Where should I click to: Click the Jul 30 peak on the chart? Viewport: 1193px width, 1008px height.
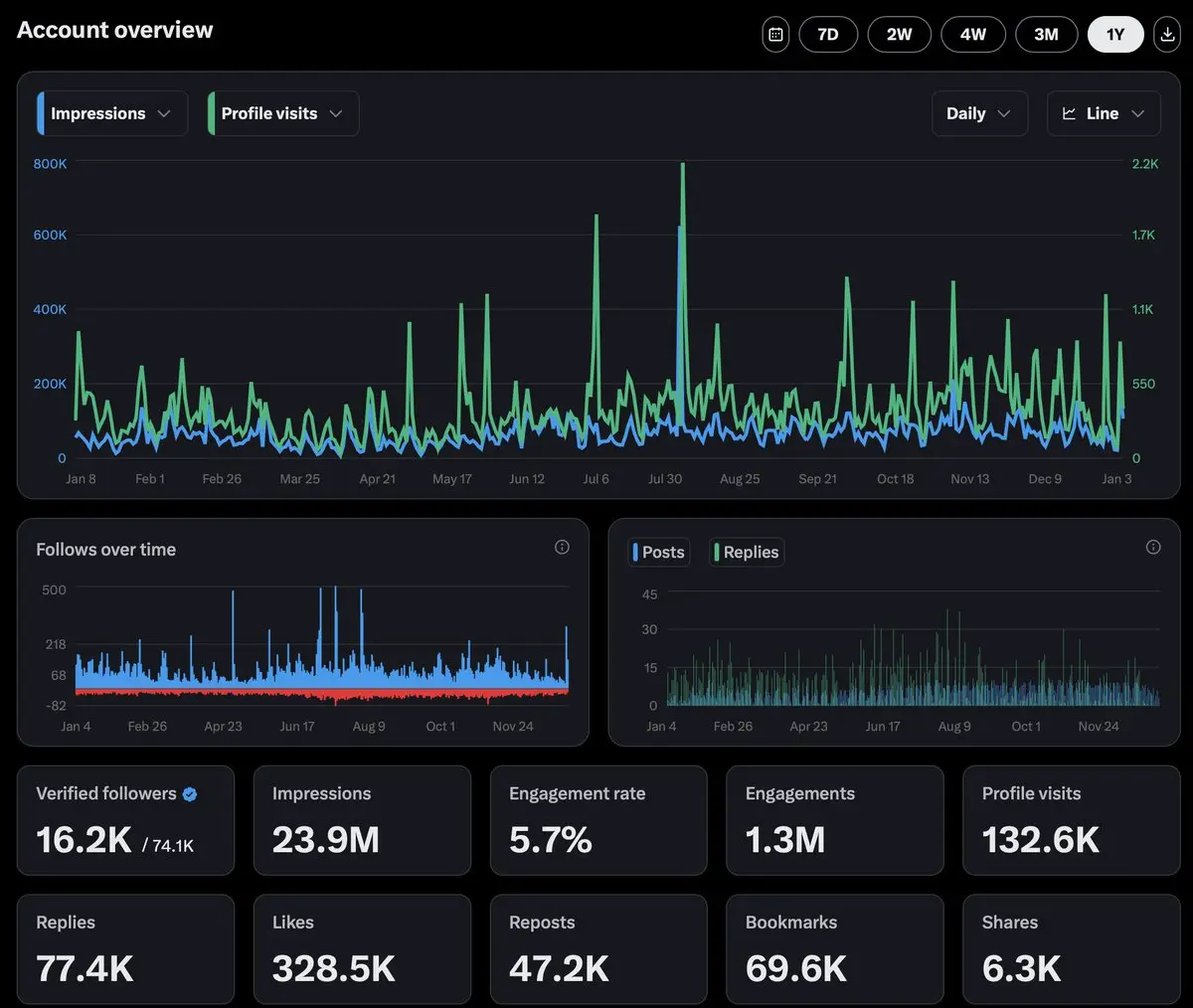(x=682, y=167)
